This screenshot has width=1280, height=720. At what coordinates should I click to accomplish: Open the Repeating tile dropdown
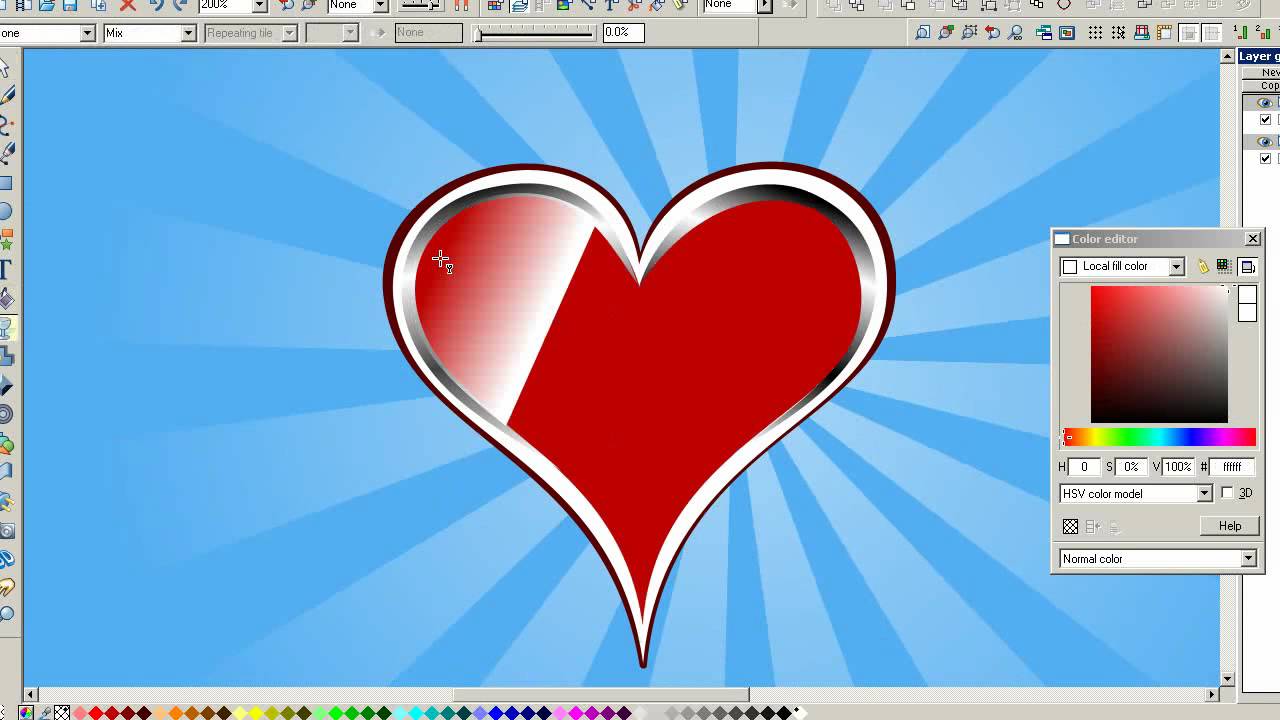tap(289, 33)
